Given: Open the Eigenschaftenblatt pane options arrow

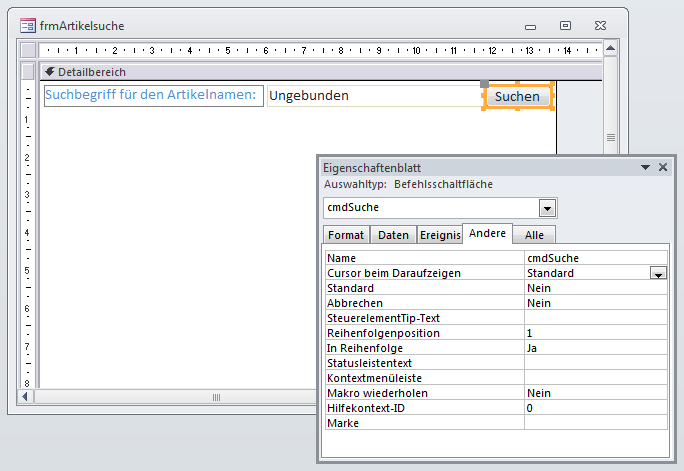Looking at the screenshot, I should (x=645, y=167).
